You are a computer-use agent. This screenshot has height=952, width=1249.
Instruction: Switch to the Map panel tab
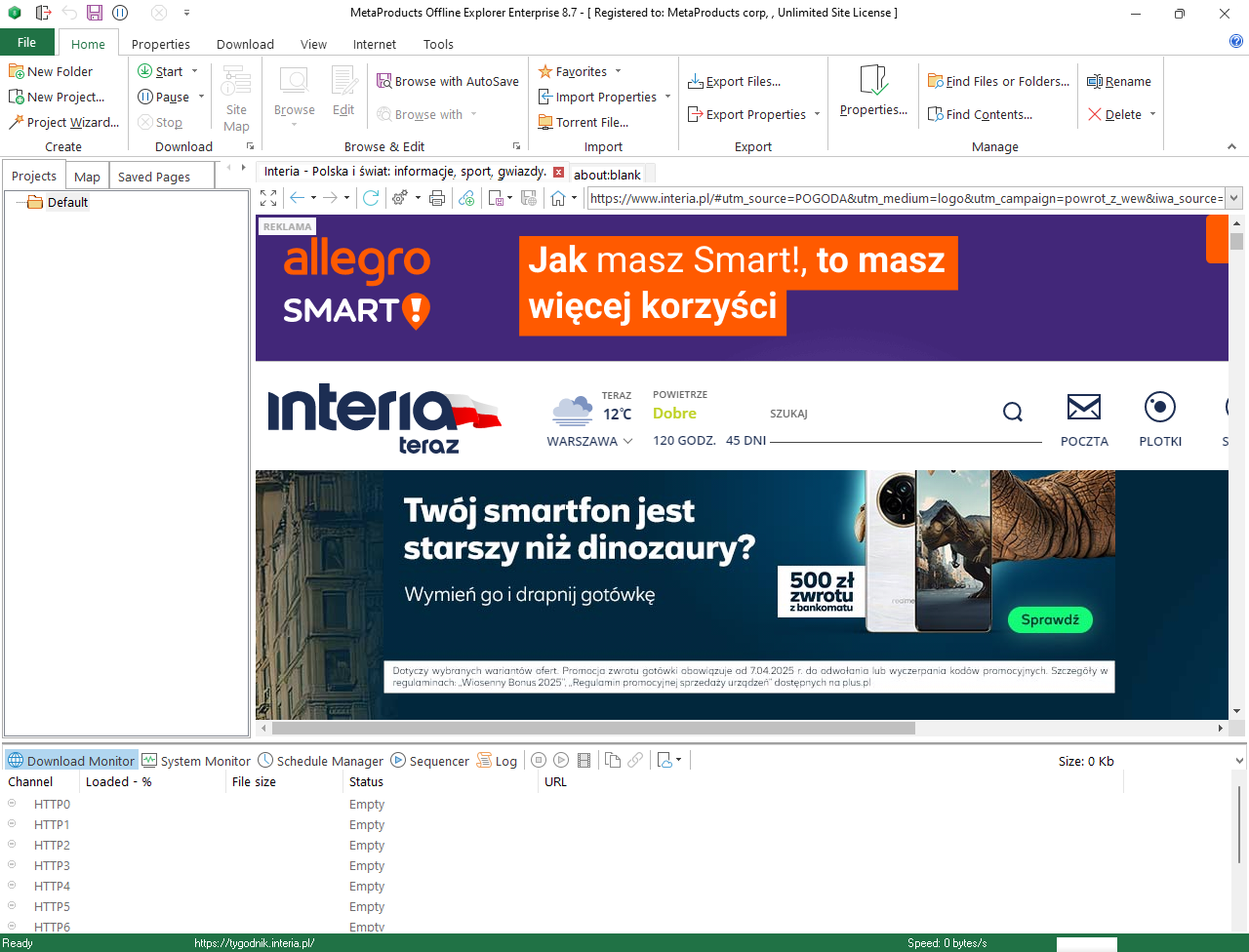click(87, 177)
